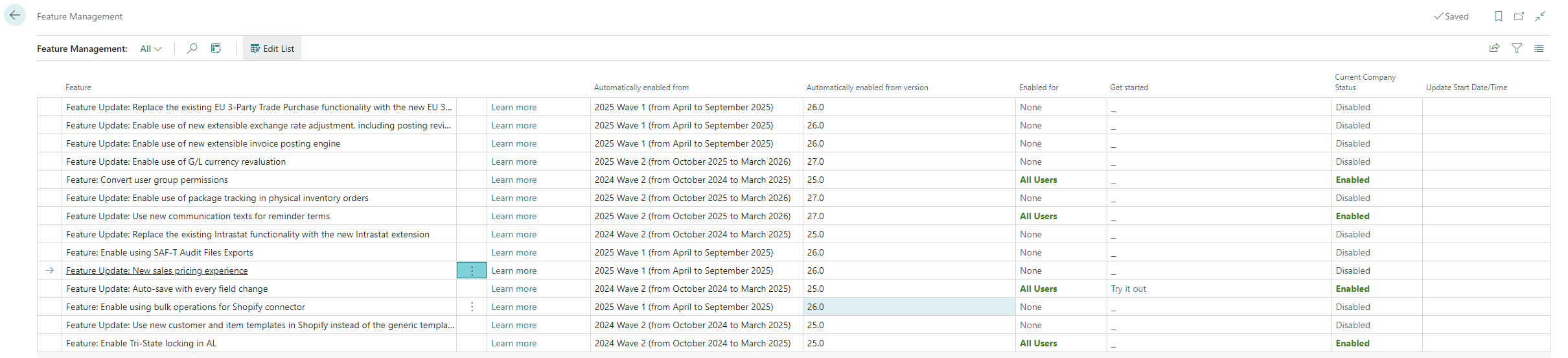This screenshot has width=1568, height=358.
Task: Click the collapse page arrows icon
Action: (1540, 16)
